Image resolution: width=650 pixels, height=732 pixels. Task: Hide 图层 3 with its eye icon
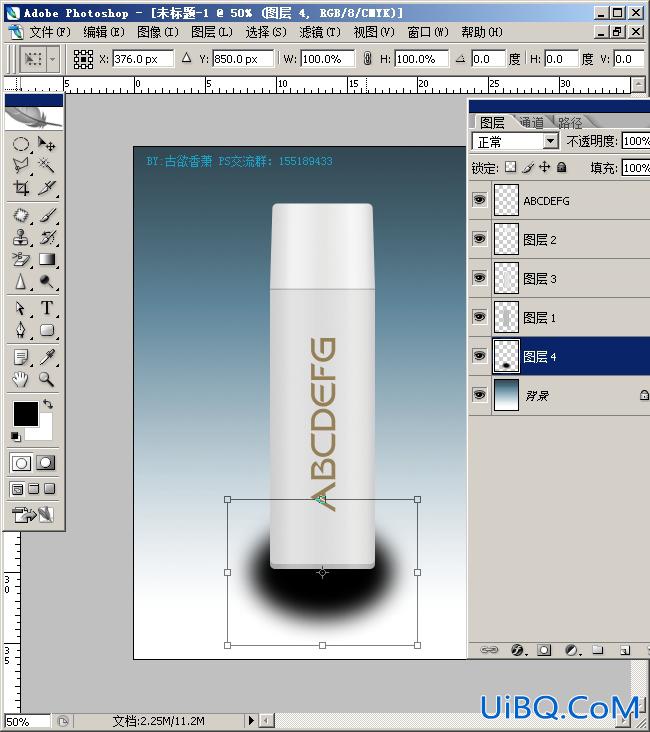pyautogui.click(x=479, y=278)
